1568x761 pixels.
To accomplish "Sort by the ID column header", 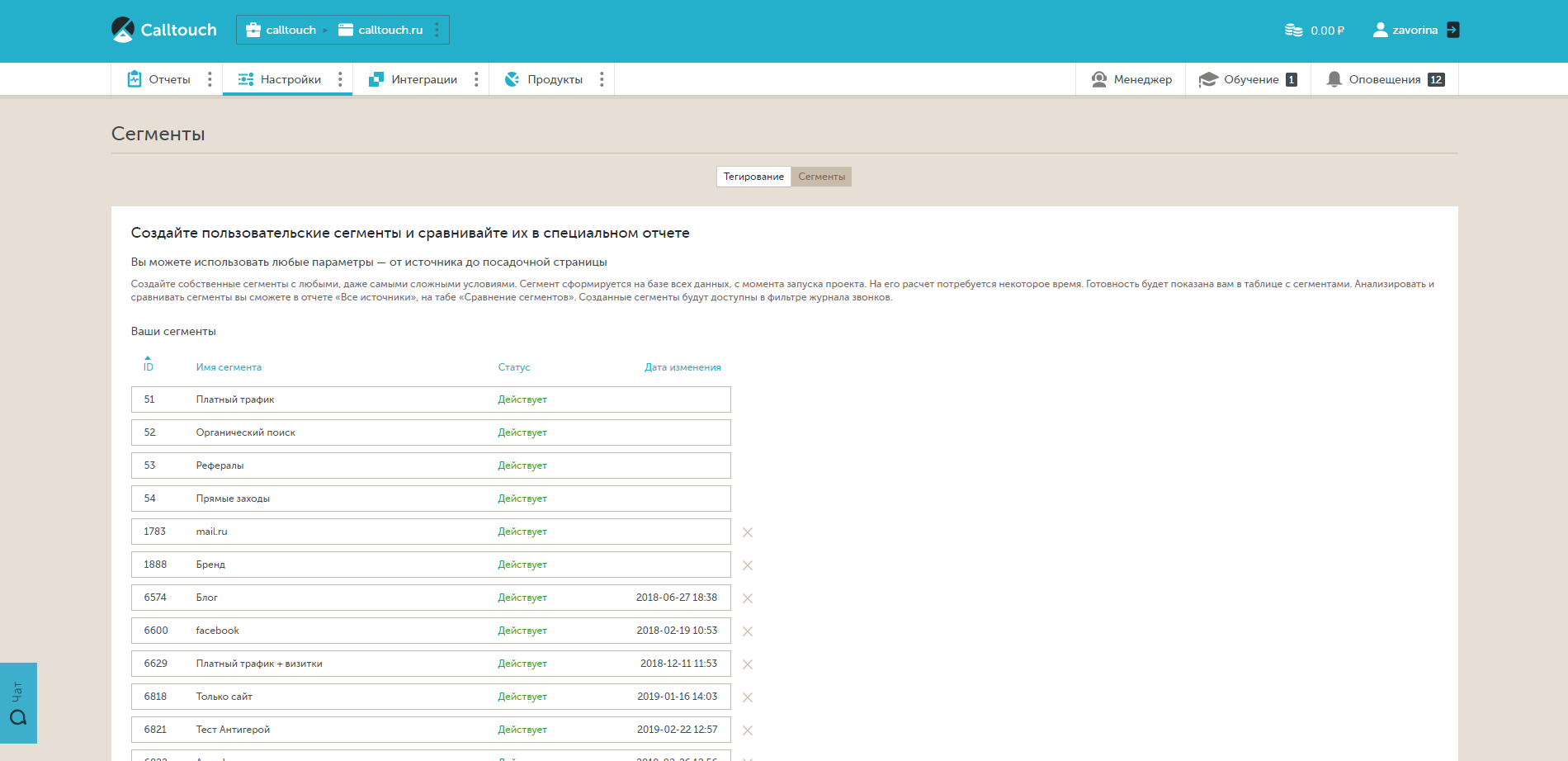I will 149,366.
